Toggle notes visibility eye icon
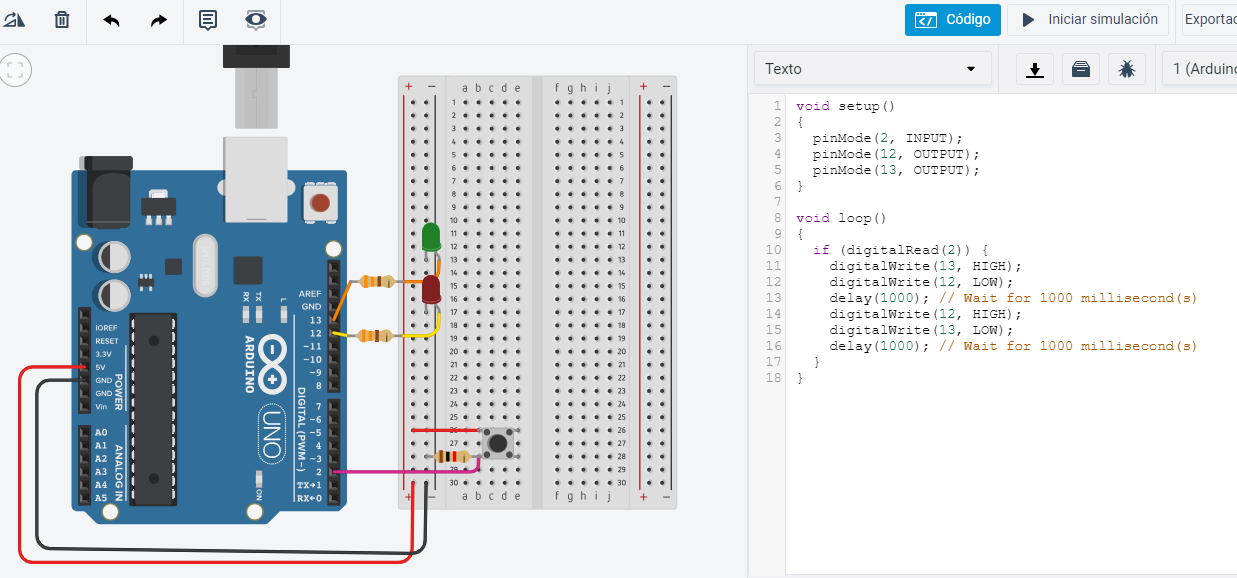The width and height of the screenshot is (1237, 578). tap(256, 20)
